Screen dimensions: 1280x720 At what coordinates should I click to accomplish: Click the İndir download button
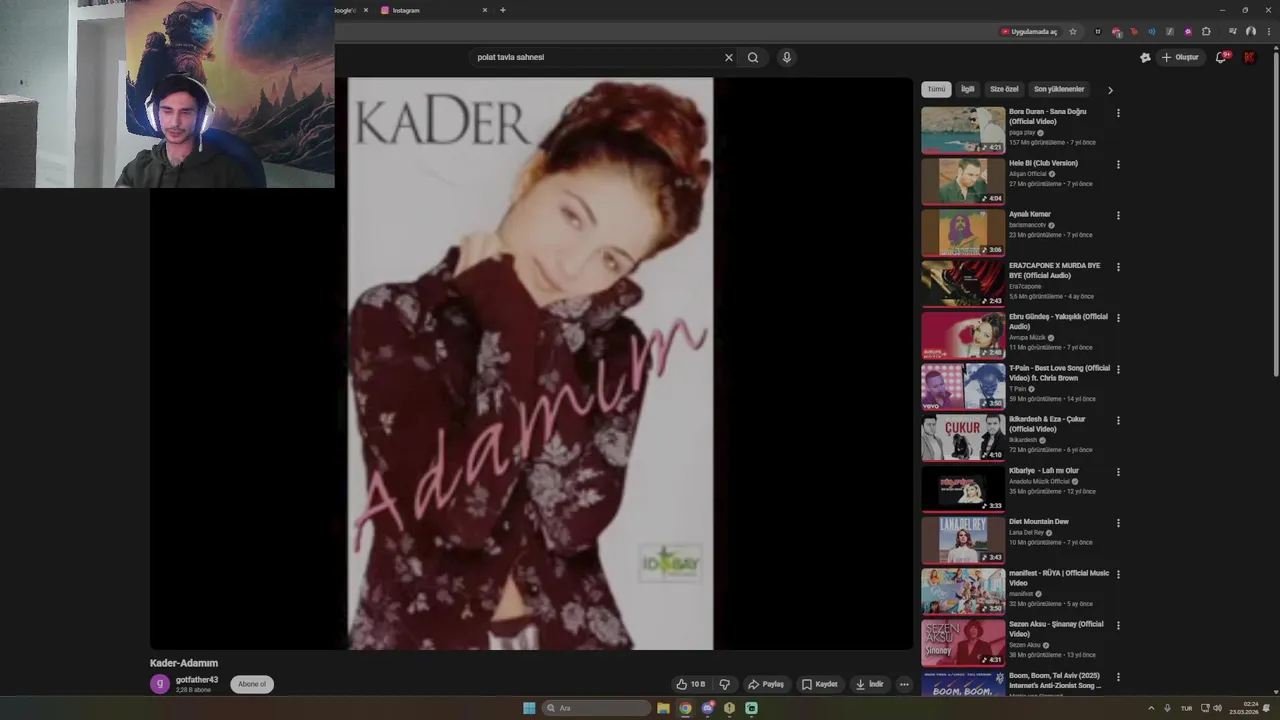click(869, 684)
